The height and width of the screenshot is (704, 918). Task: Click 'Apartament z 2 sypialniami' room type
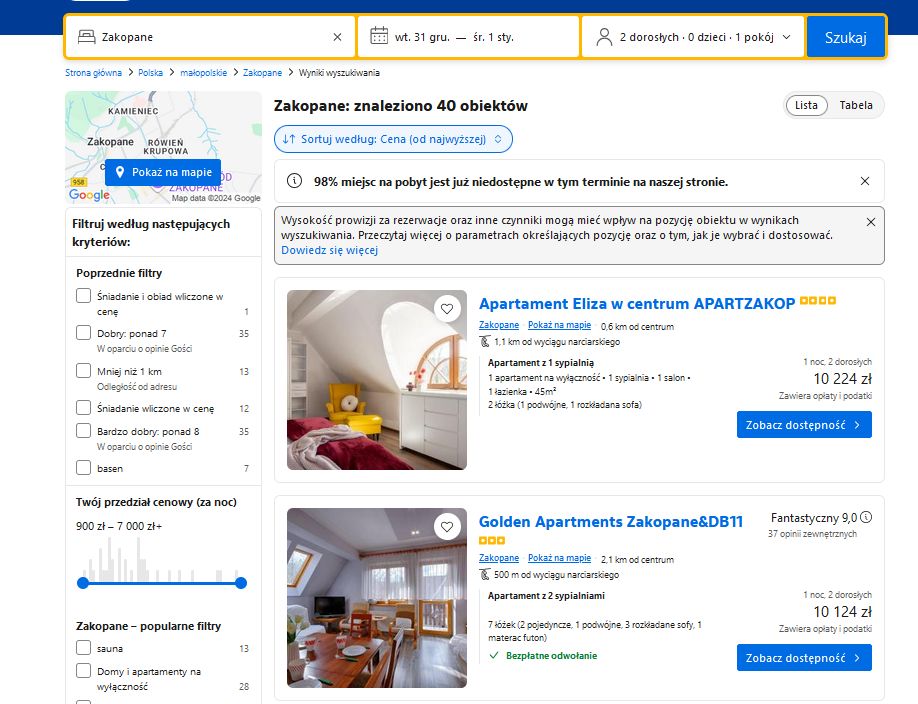[x=546, y=596]
